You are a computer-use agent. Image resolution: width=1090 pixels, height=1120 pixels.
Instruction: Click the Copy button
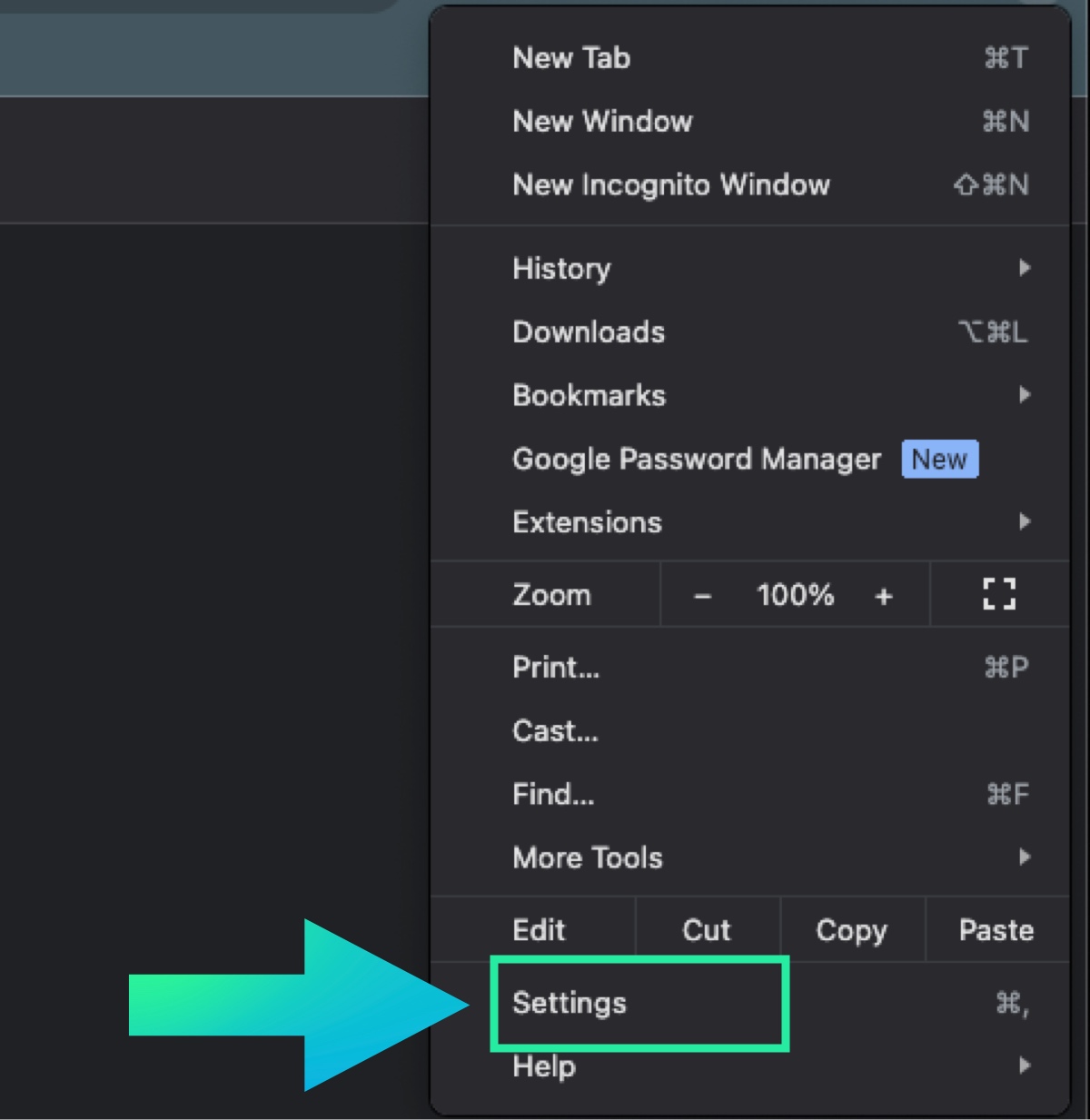pos(851,930)
